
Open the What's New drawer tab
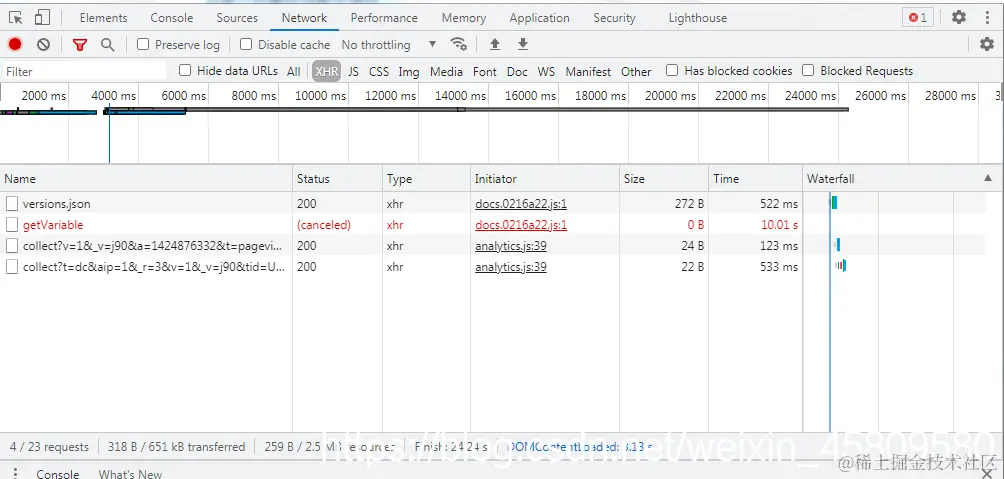131,474
